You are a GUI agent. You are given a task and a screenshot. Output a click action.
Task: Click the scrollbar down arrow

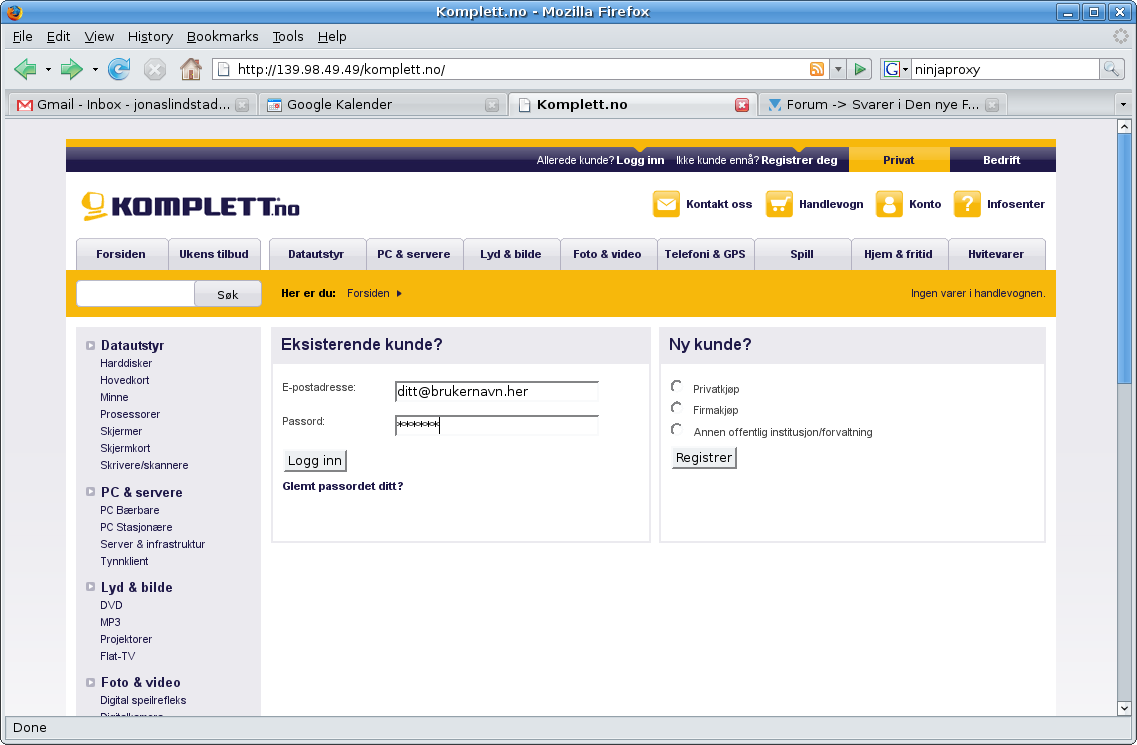1125,708
